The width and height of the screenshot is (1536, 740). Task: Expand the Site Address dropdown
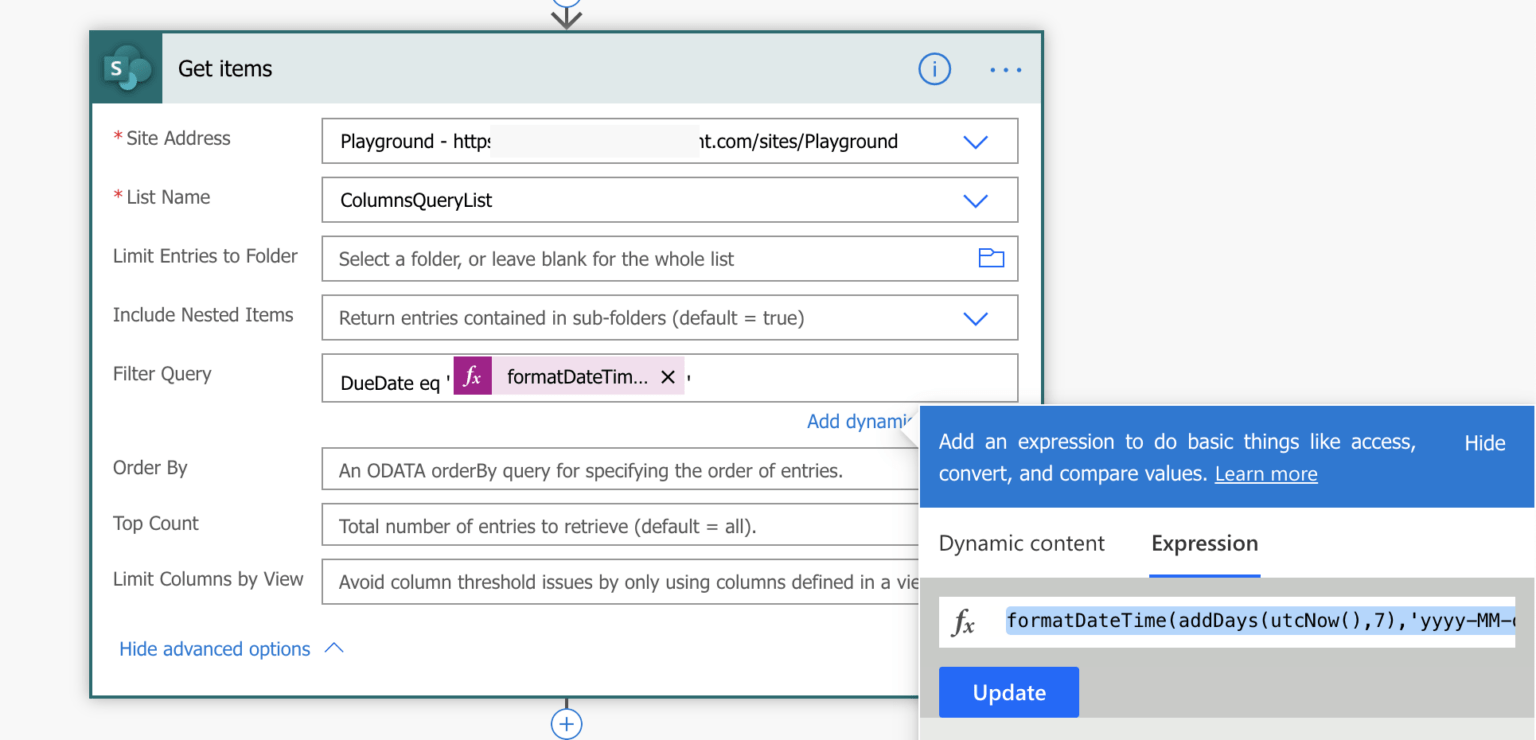click(975, 142)
